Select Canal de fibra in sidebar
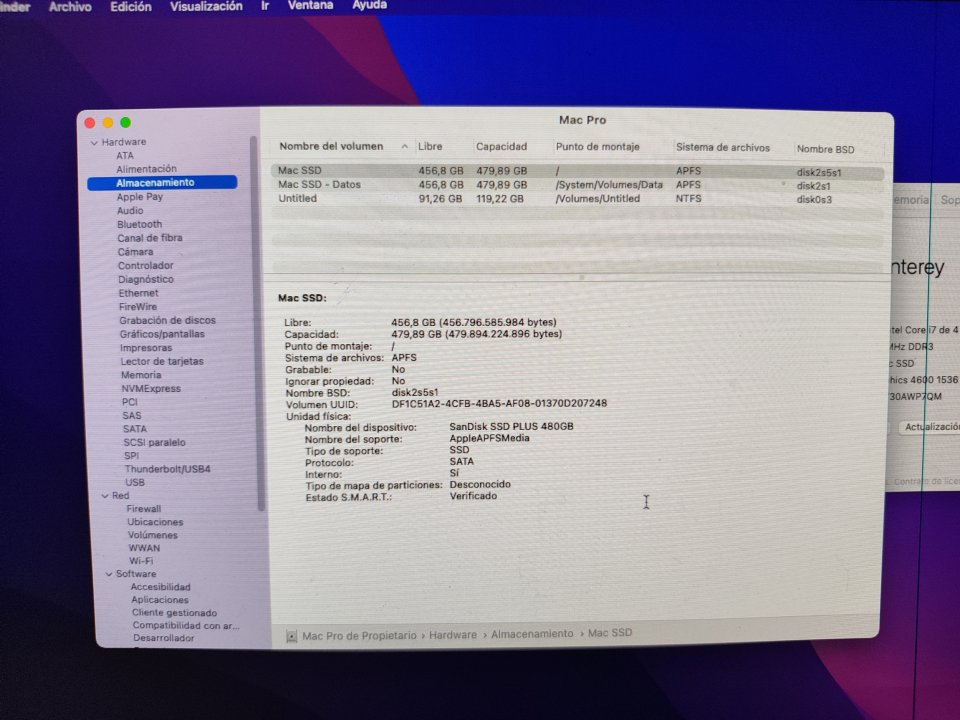The image size is (960, 720). click(x=150, y=238)
